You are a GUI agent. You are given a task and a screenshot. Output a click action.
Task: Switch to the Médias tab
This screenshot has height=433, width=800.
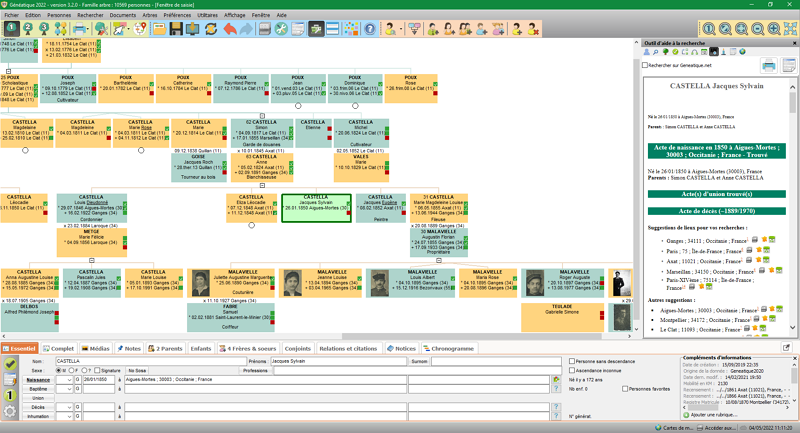click(x=95, y=348)
